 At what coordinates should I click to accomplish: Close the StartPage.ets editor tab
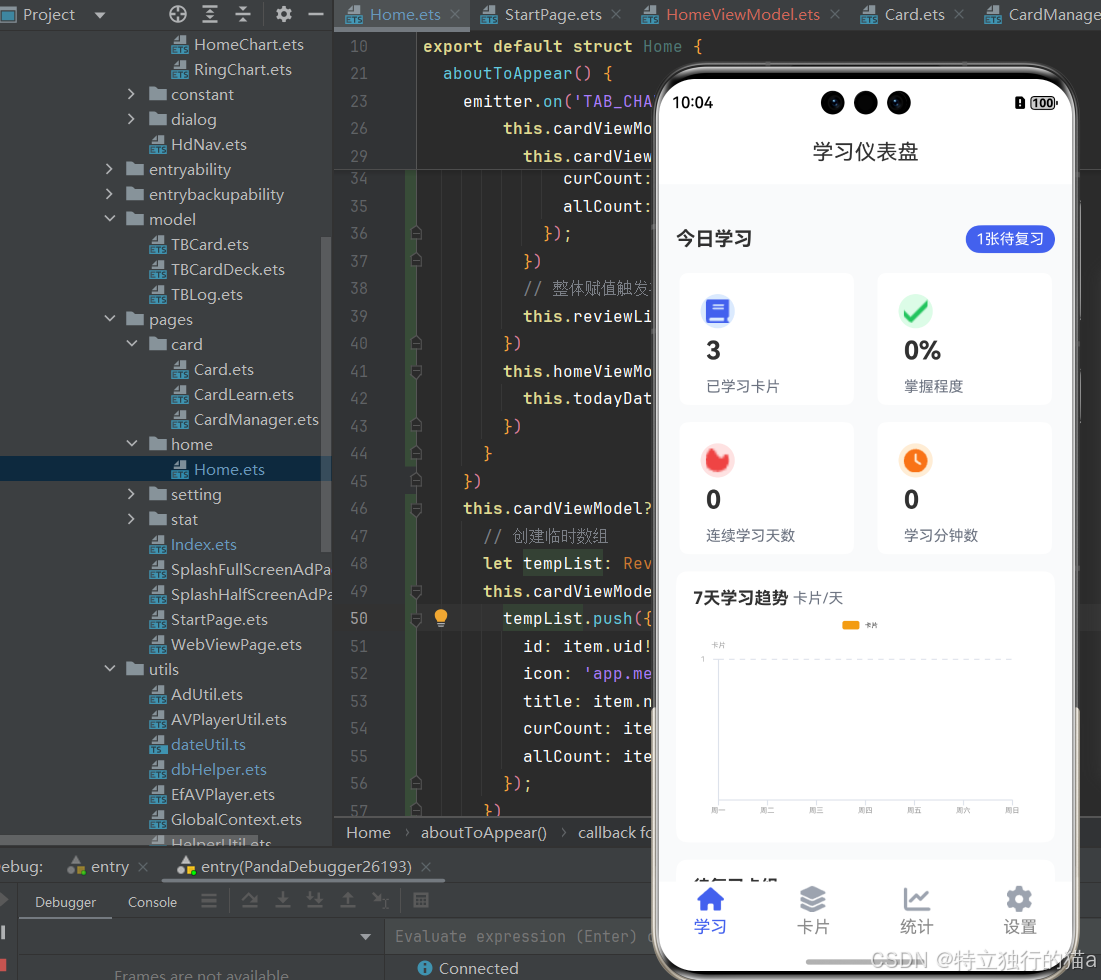(x=616, y=14)
